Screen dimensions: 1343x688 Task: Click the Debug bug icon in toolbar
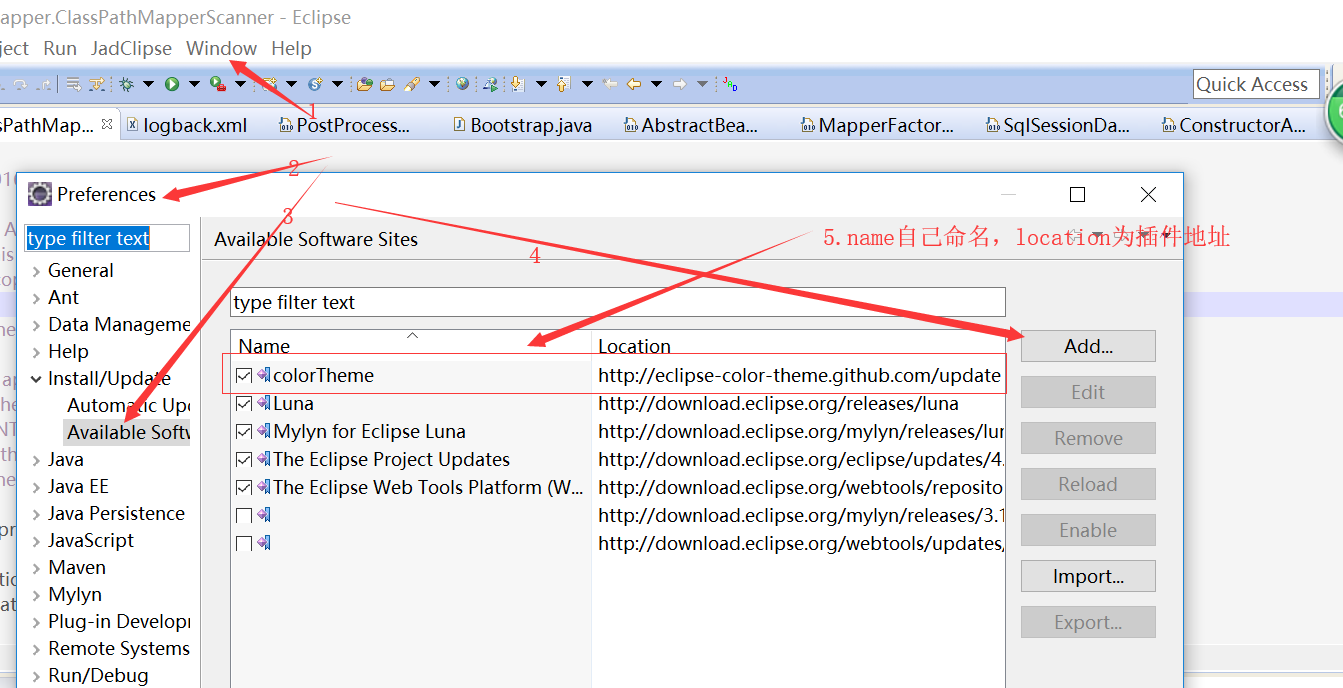coord(127,85)
